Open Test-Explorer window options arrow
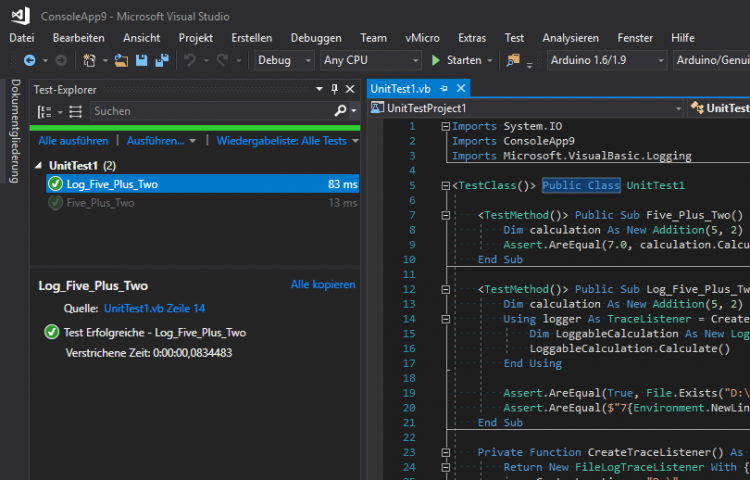This screenshot has width=750, height=480. click(x=320, y=89)
